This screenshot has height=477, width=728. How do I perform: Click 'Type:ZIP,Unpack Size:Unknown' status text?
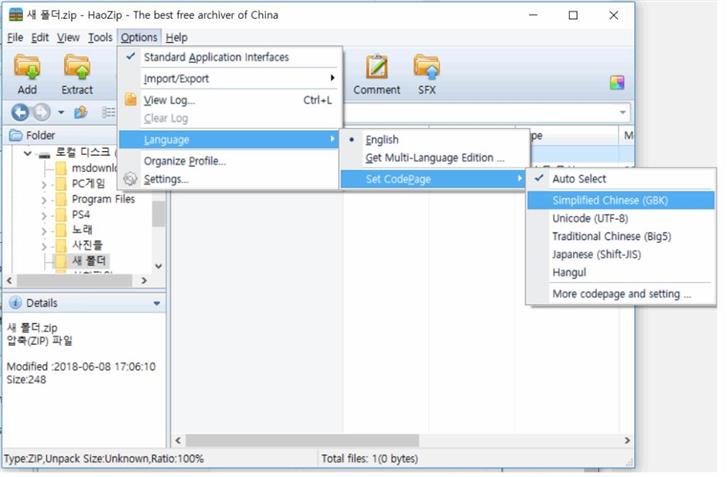[77, 459]
